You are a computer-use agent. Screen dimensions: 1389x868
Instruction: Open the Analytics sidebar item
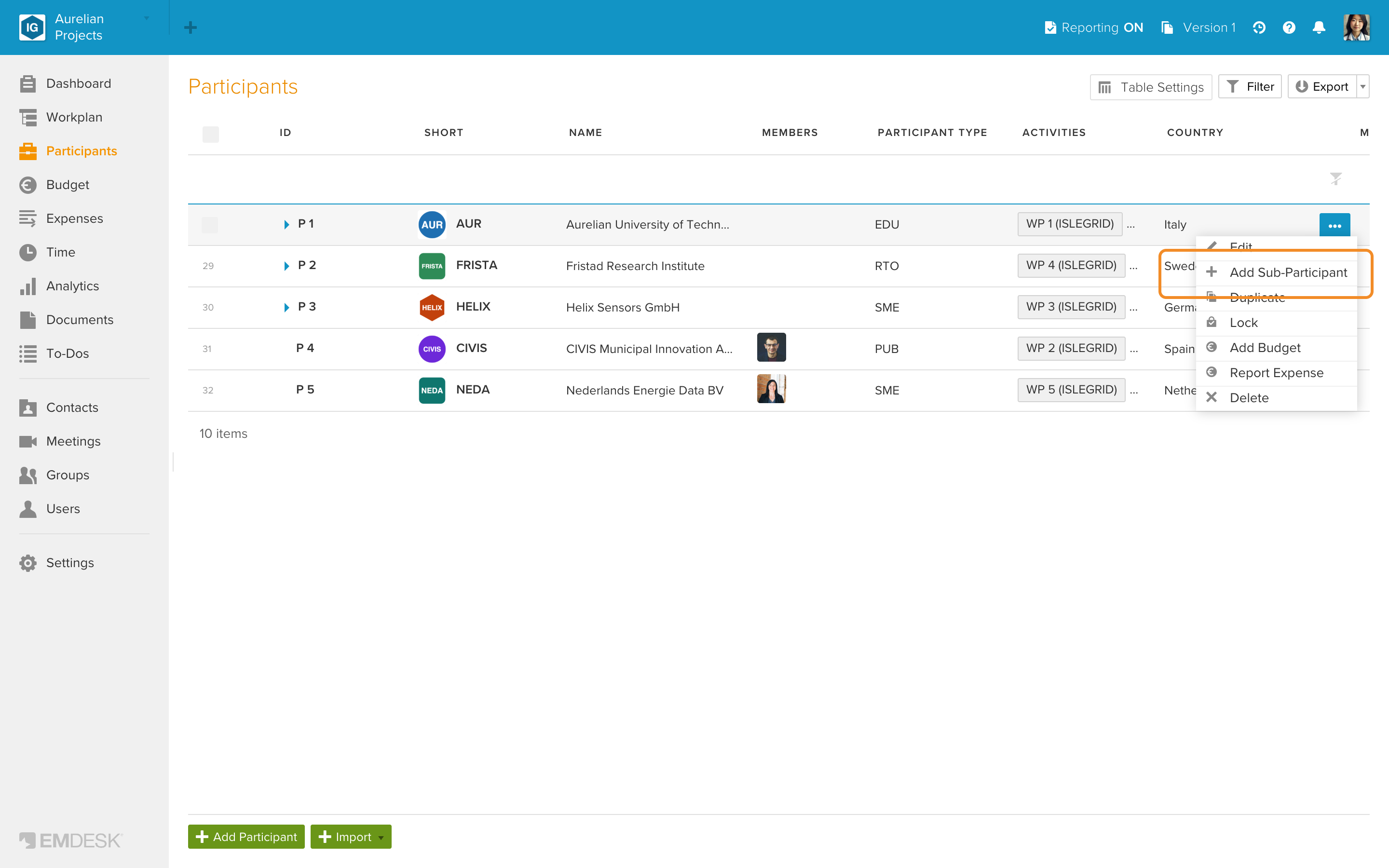click(x=72, y=286)
